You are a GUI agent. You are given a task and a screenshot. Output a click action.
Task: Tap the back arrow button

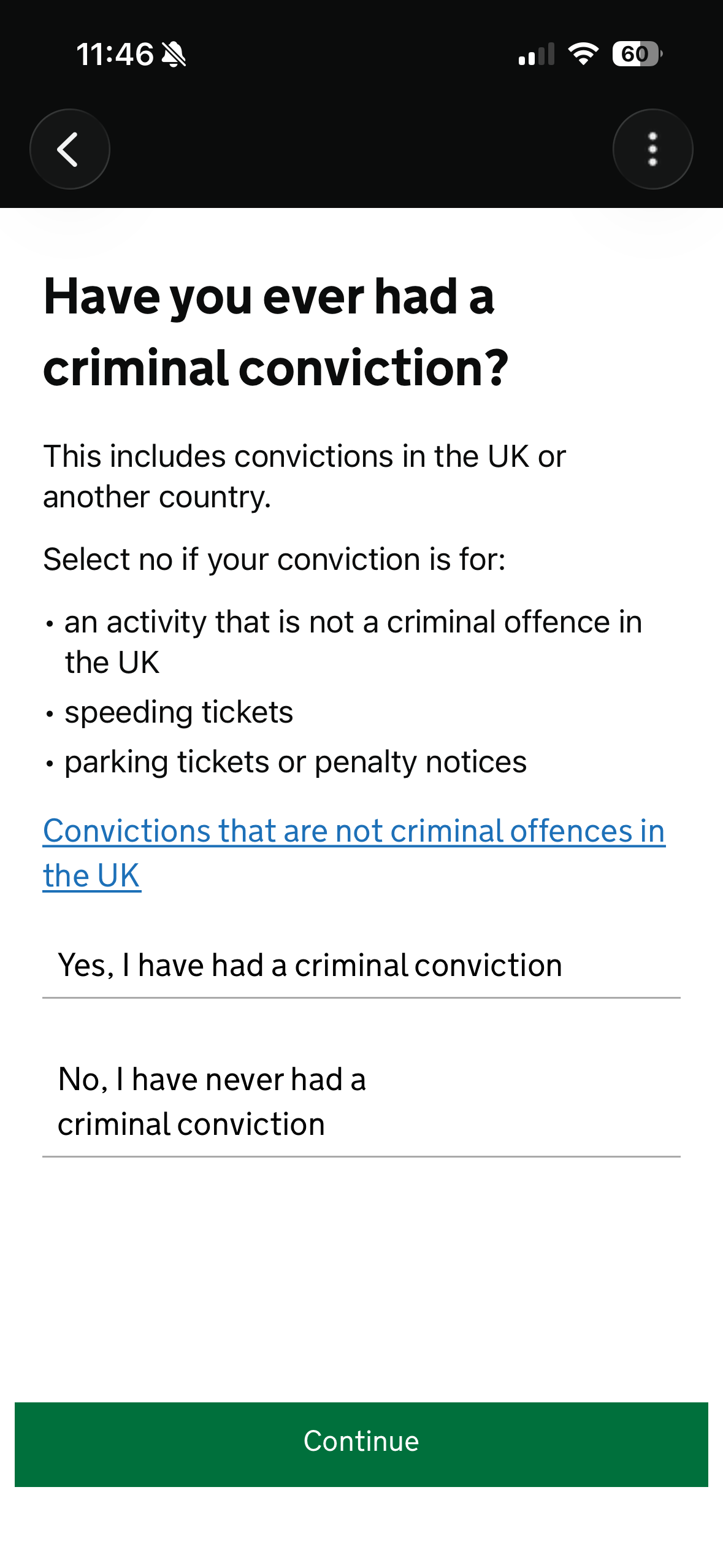69,149
